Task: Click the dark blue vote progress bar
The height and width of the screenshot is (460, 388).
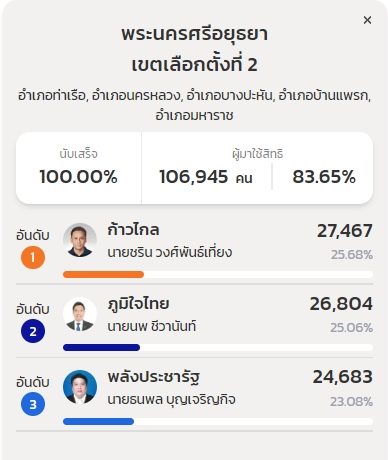Action: coord(101,348)
